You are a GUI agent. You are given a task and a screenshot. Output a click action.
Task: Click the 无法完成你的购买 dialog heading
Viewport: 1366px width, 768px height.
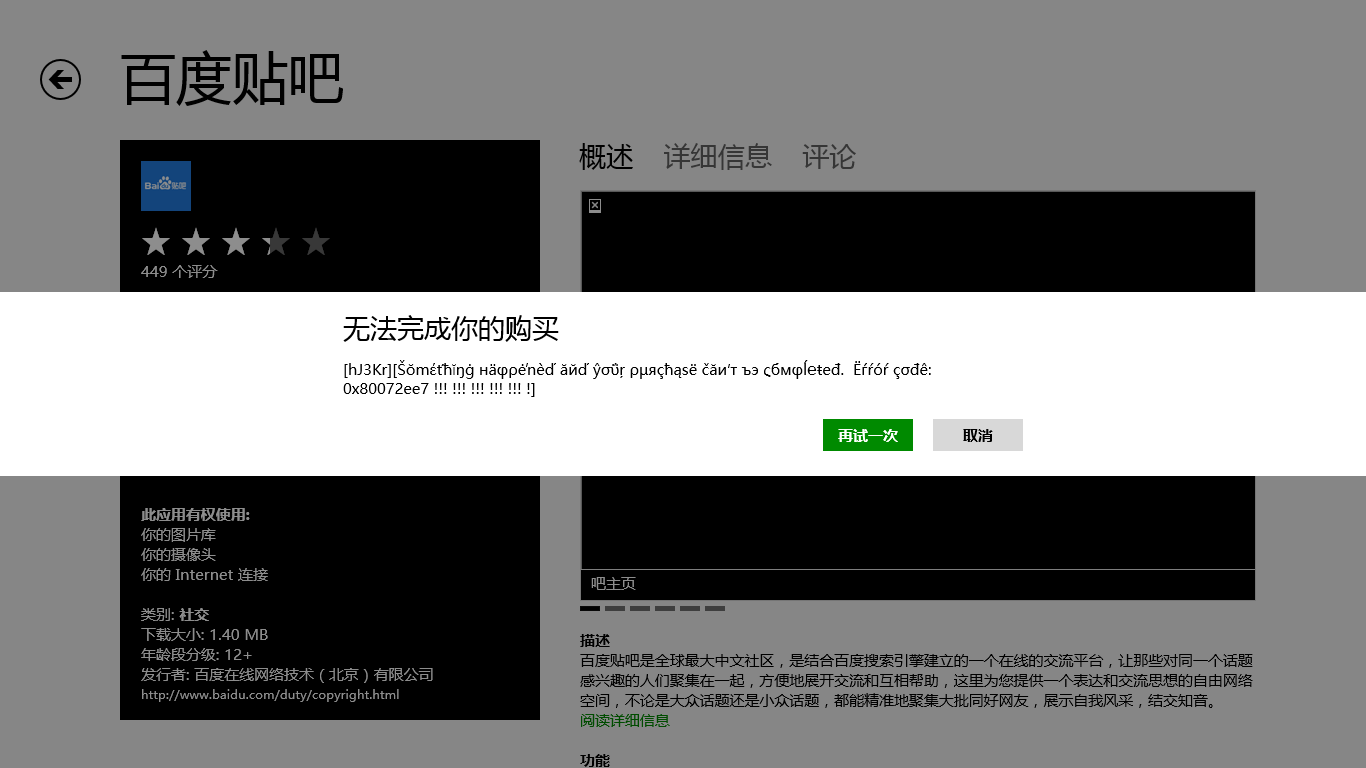click(x=451, y=328)
